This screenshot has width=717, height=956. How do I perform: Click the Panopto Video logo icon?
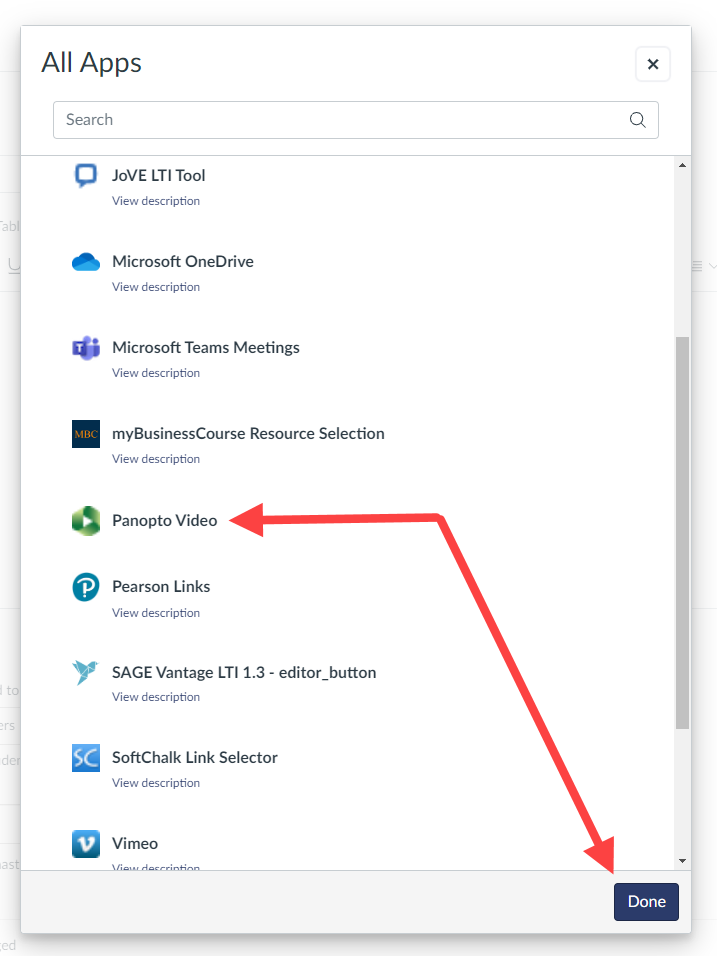coord(86,521)
